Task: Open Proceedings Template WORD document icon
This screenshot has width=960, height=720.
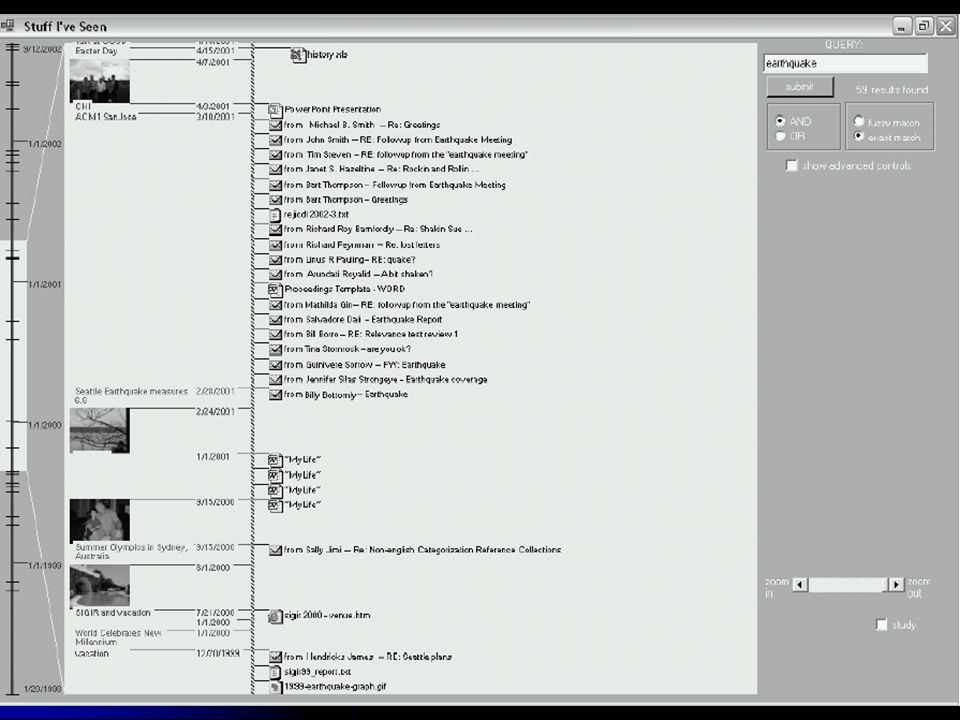Action: pos(275,289)
